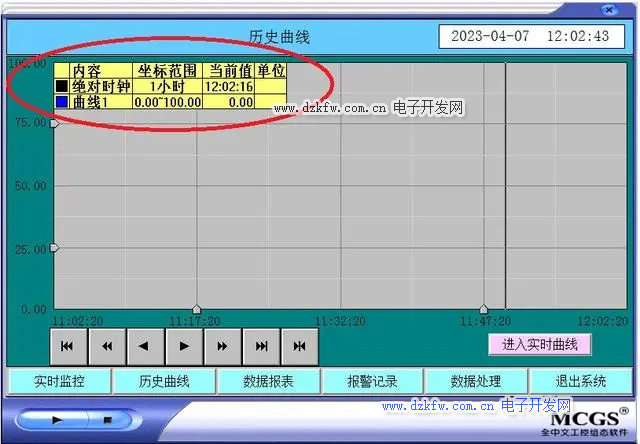Step the curve backward one page
640x444 pixels.
click(145, 346)
